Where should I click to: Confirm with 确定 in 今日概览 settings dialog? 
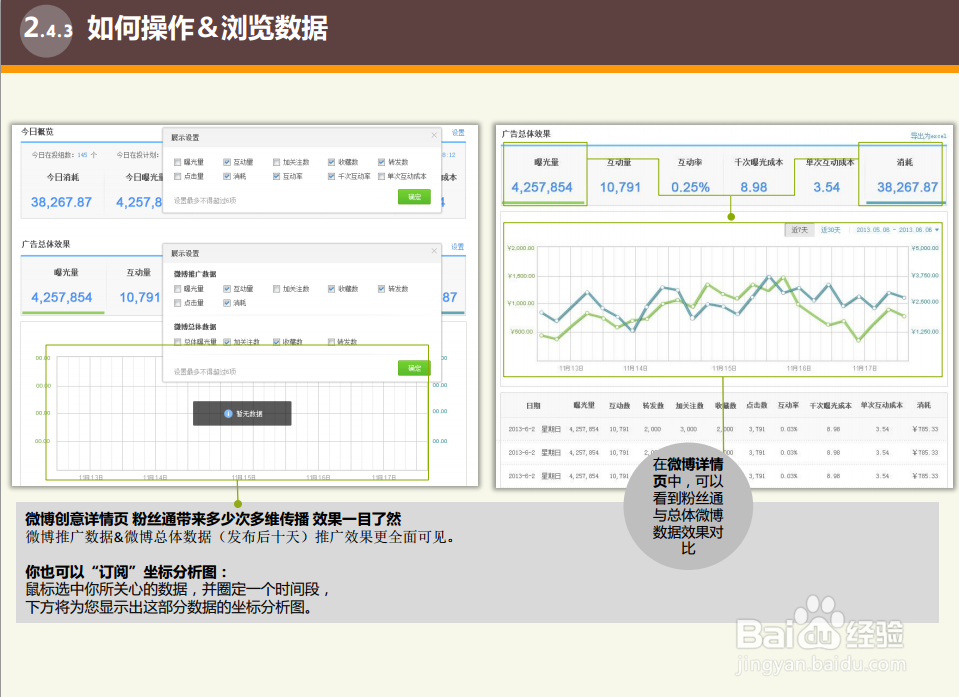tap(414, 197)
